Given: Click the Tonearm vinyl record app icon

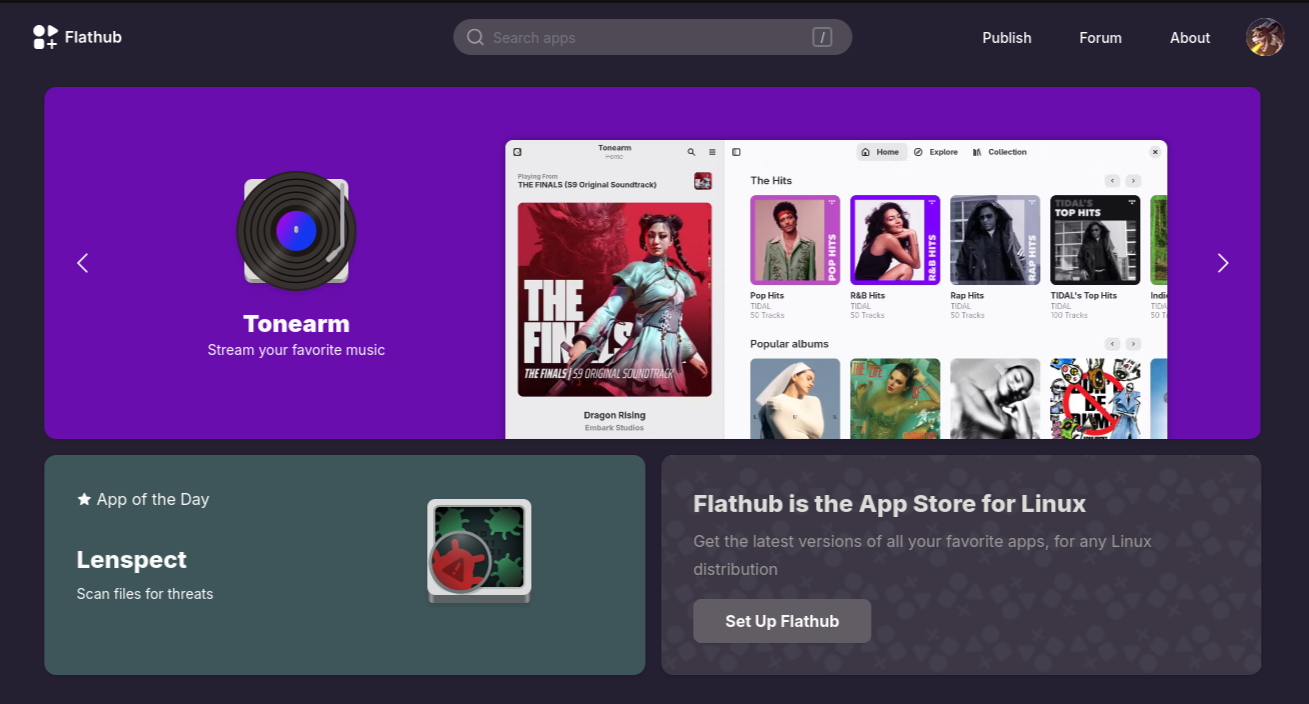Looking at the screenshot, I should [x=296, y=231].
